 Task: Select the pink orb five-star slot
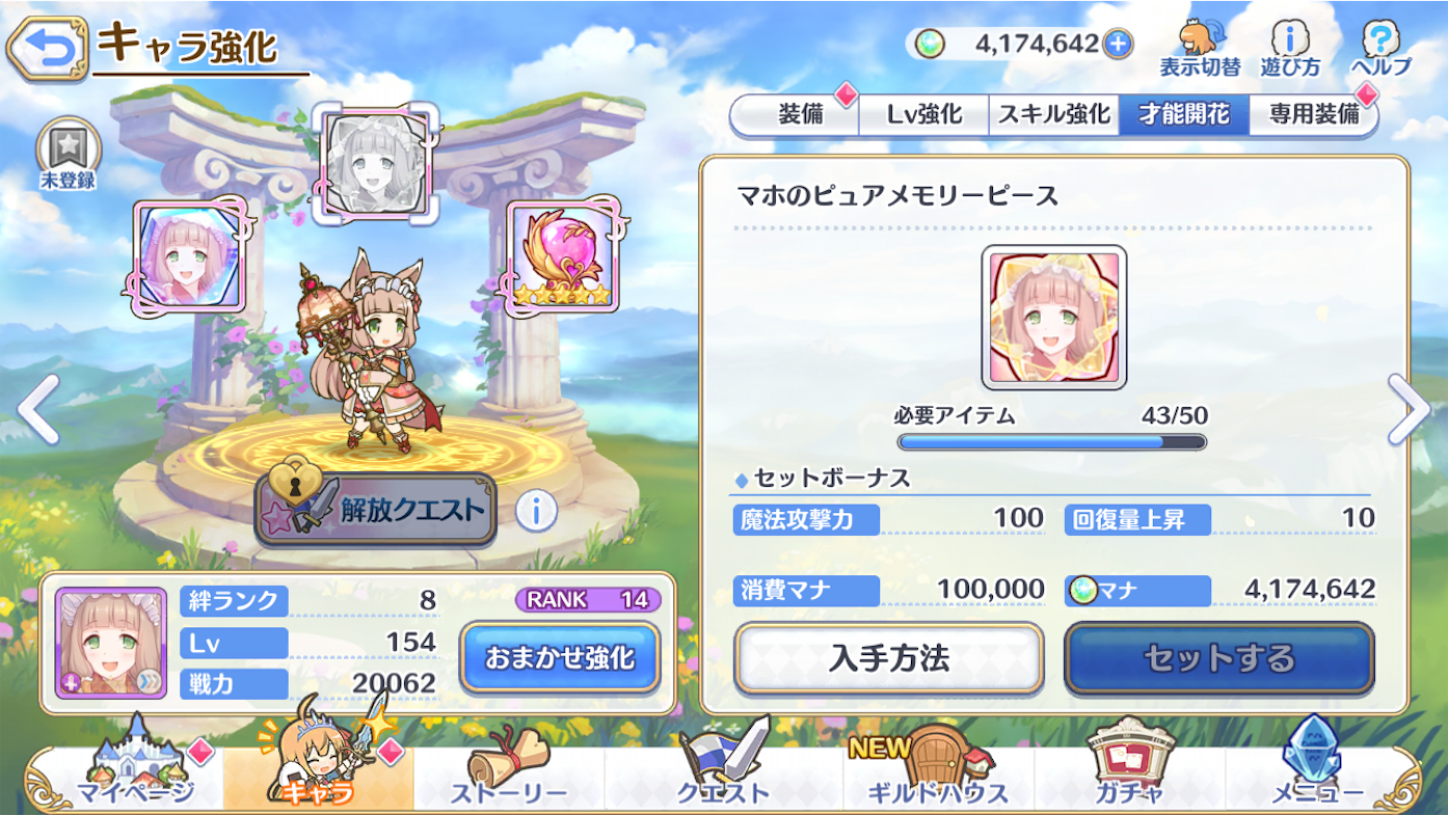[561, 257]
